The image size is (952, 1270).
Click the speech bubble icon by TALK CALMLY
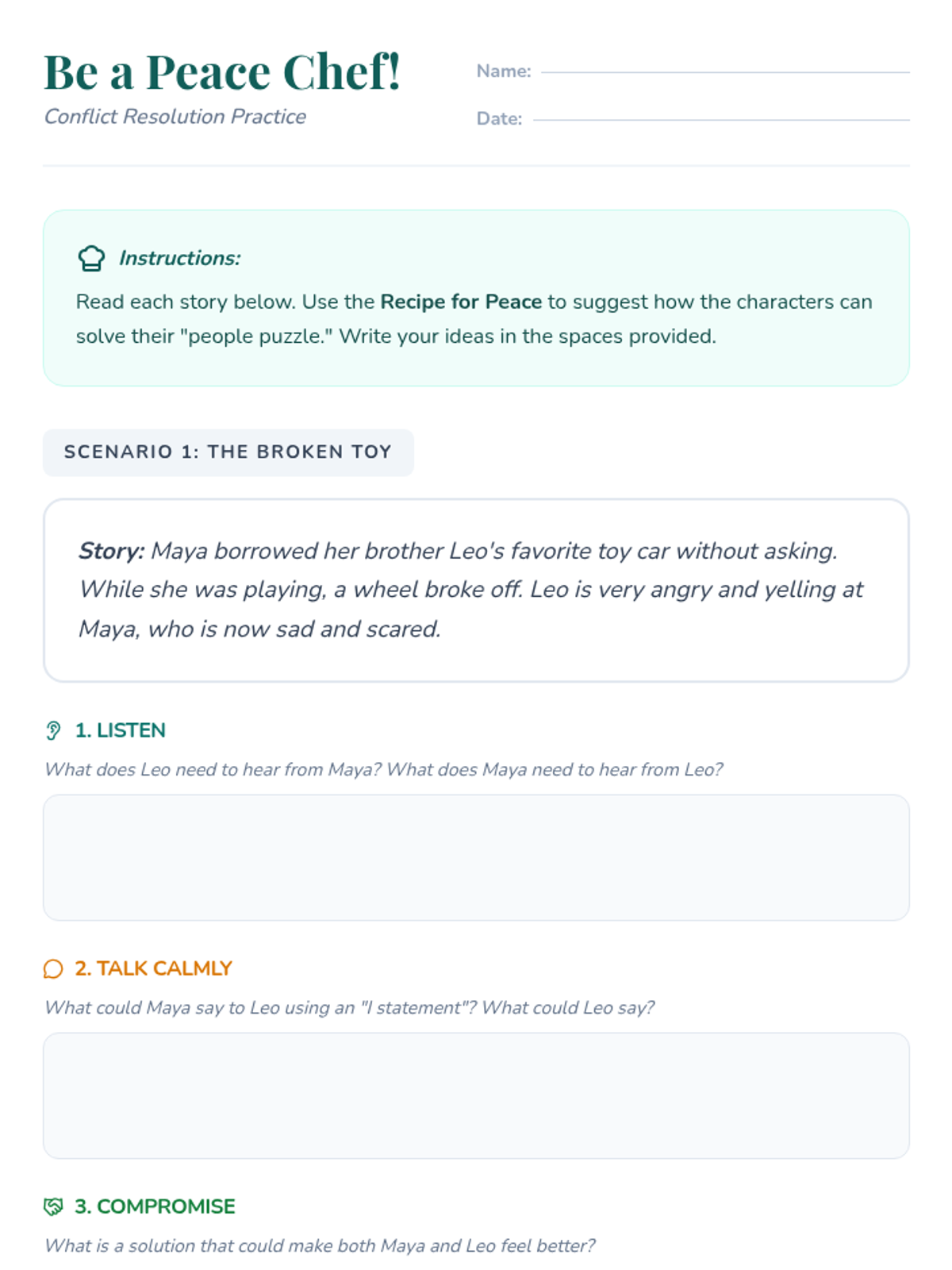click(53, 968)
